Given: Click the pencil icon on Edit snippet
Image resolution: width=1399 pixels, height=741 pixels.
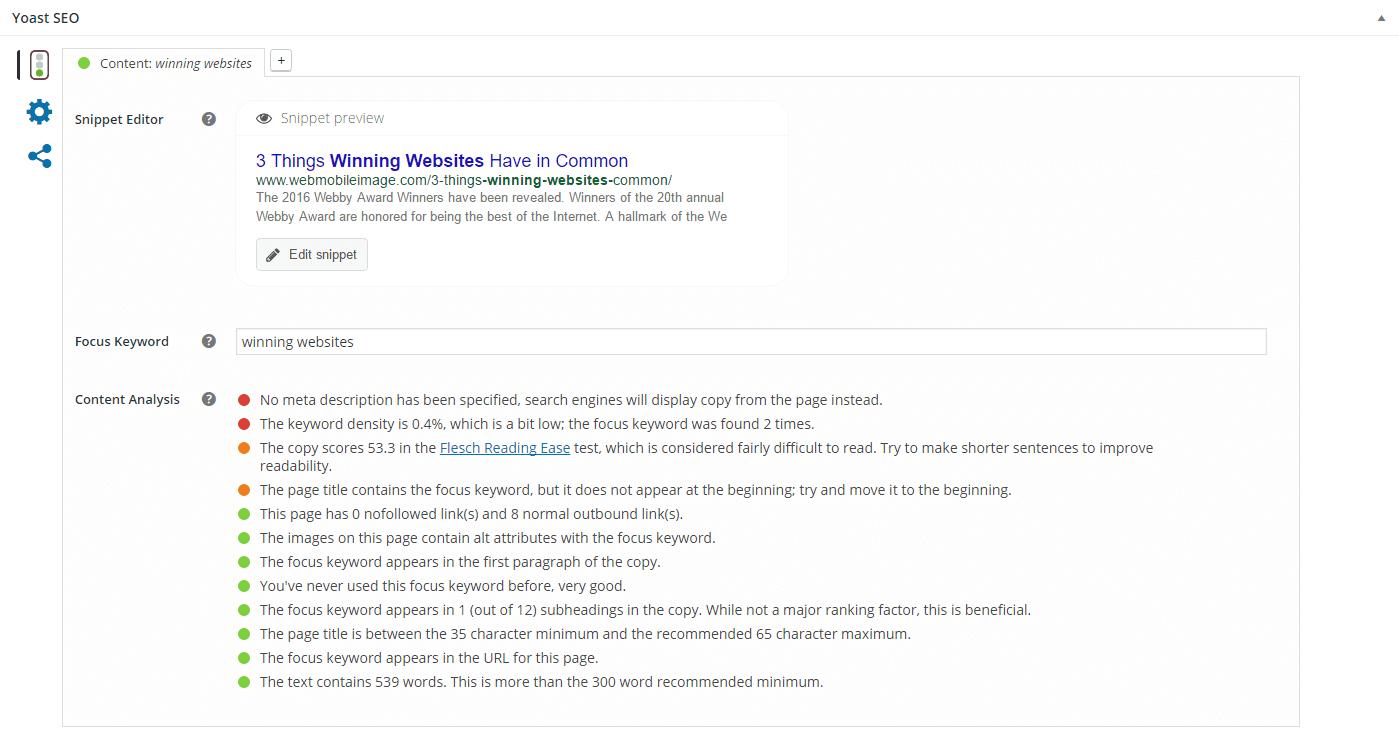Looking at the screenshot, I should click(x=273, y=255).
